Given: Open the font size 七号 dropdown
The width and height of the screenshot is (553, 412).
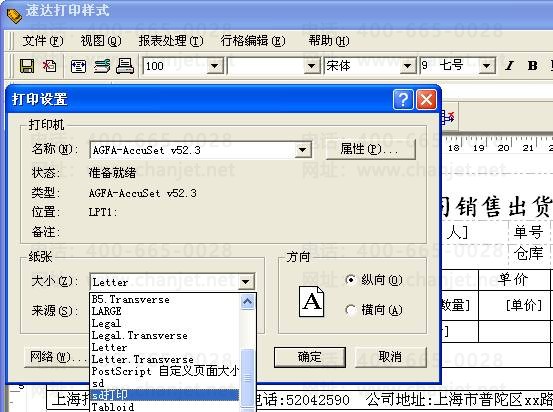Looking at the screenshot, I should [x=486, y=66].
